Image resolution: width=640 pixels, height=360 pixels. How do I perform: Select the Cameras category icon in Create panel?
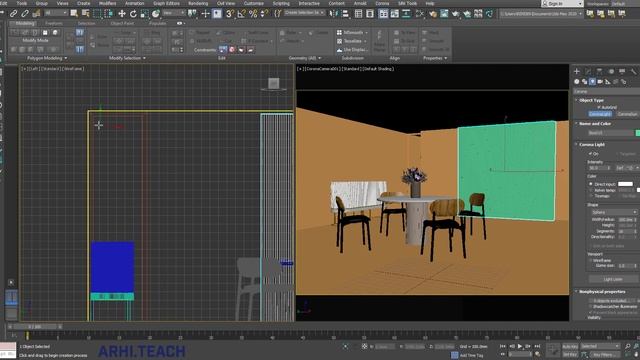pos(600,82)
